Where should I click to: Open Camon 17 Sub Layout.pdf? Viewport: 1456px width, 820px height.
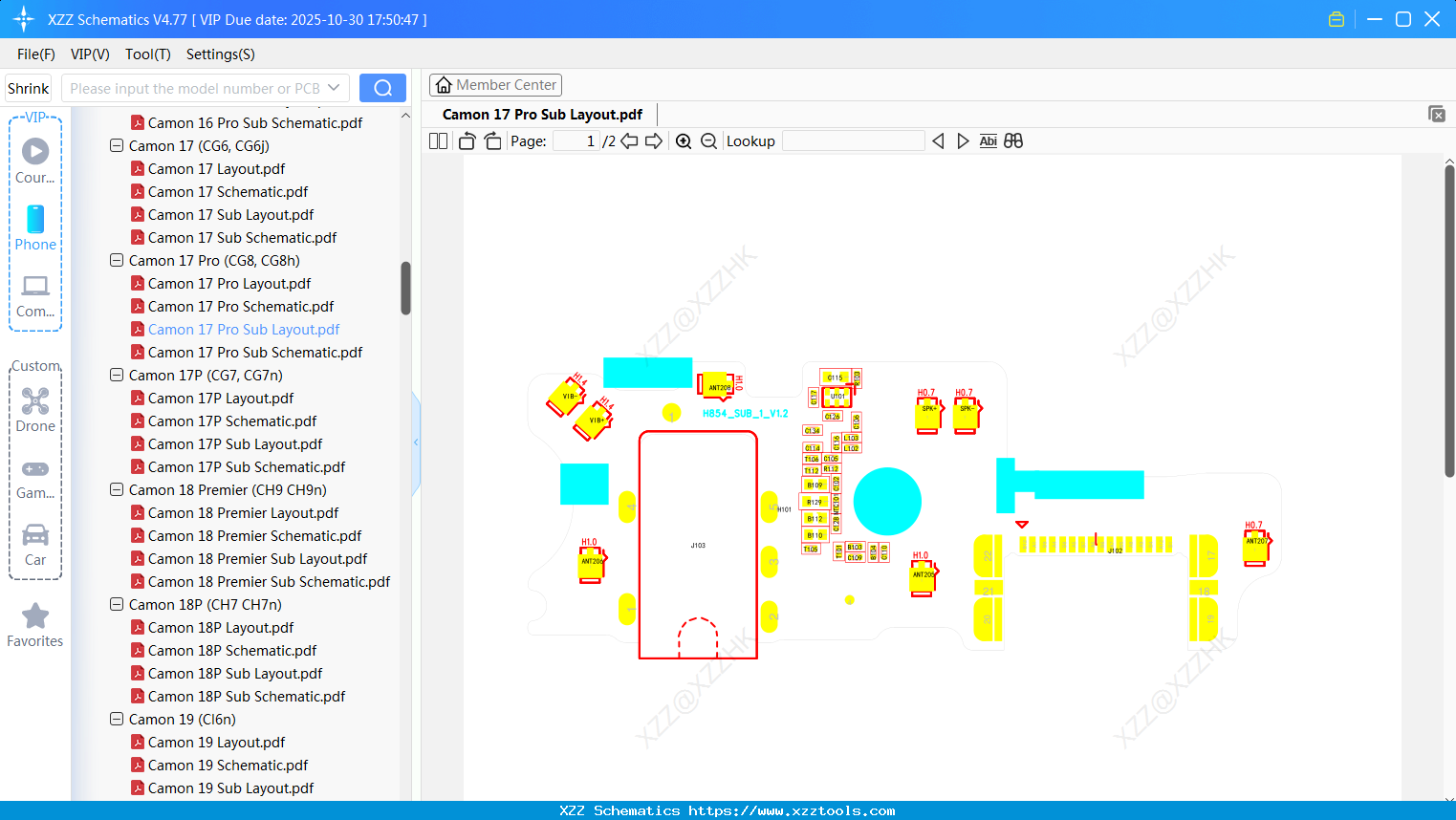tap(230, 215)
